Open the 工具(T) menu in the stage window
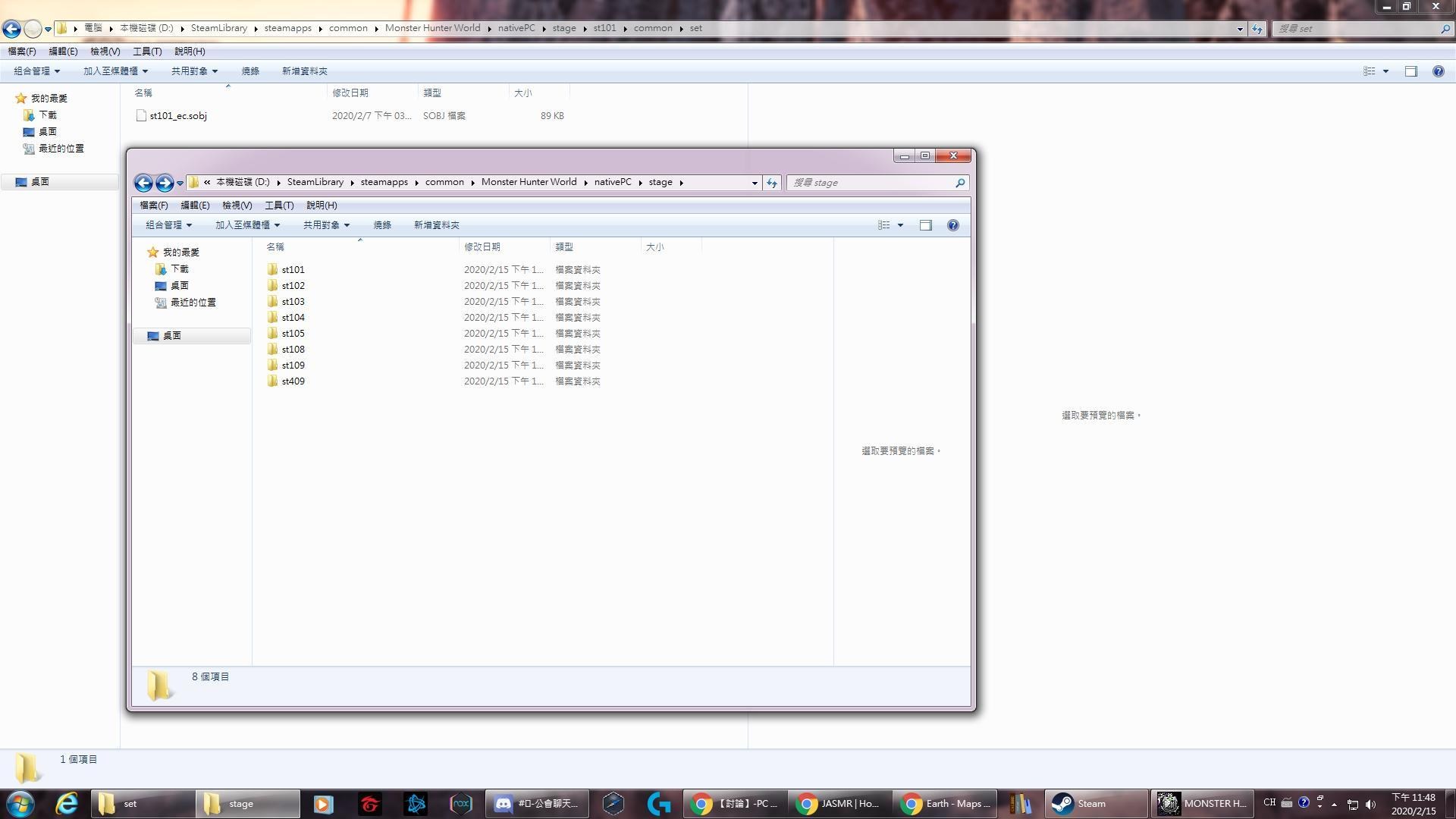The width and height of the screenshot is (1456, 819). click(x=278, y=206)
